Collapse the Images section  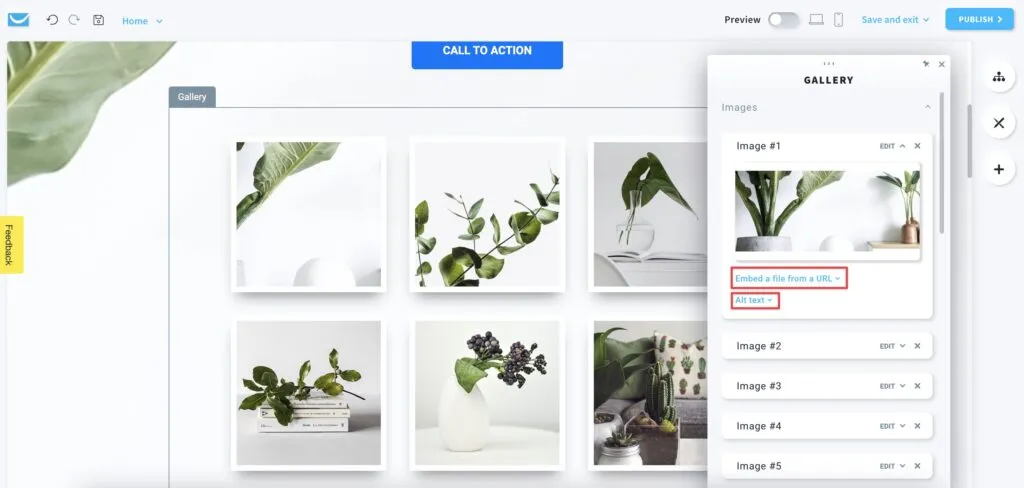927,107
